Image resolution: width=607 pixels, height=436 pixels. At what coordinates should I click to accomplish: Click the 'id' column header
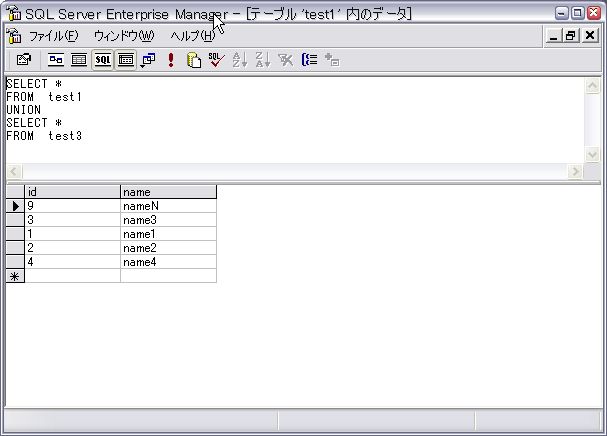click(72, 191)
